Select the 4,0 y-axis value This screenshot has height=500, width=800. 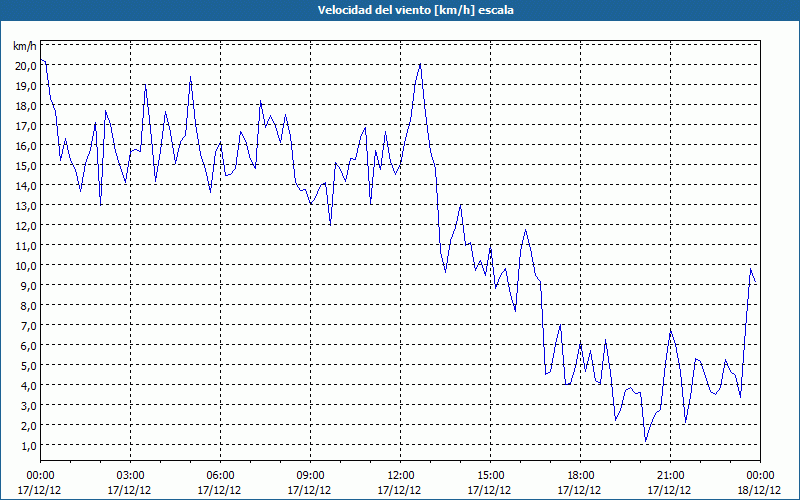pos(28,385)
